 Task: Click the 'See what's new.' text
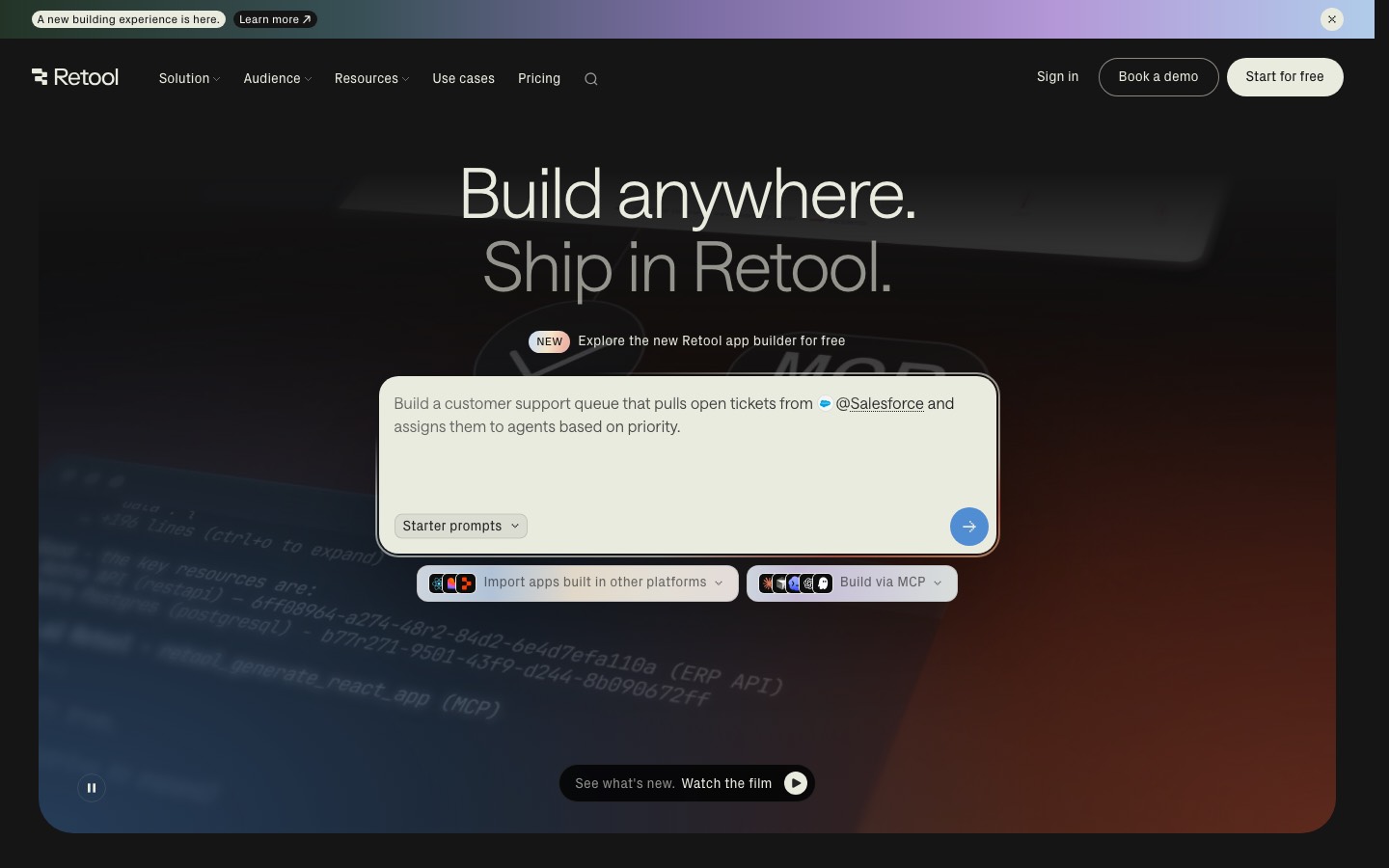coord(625,783)
